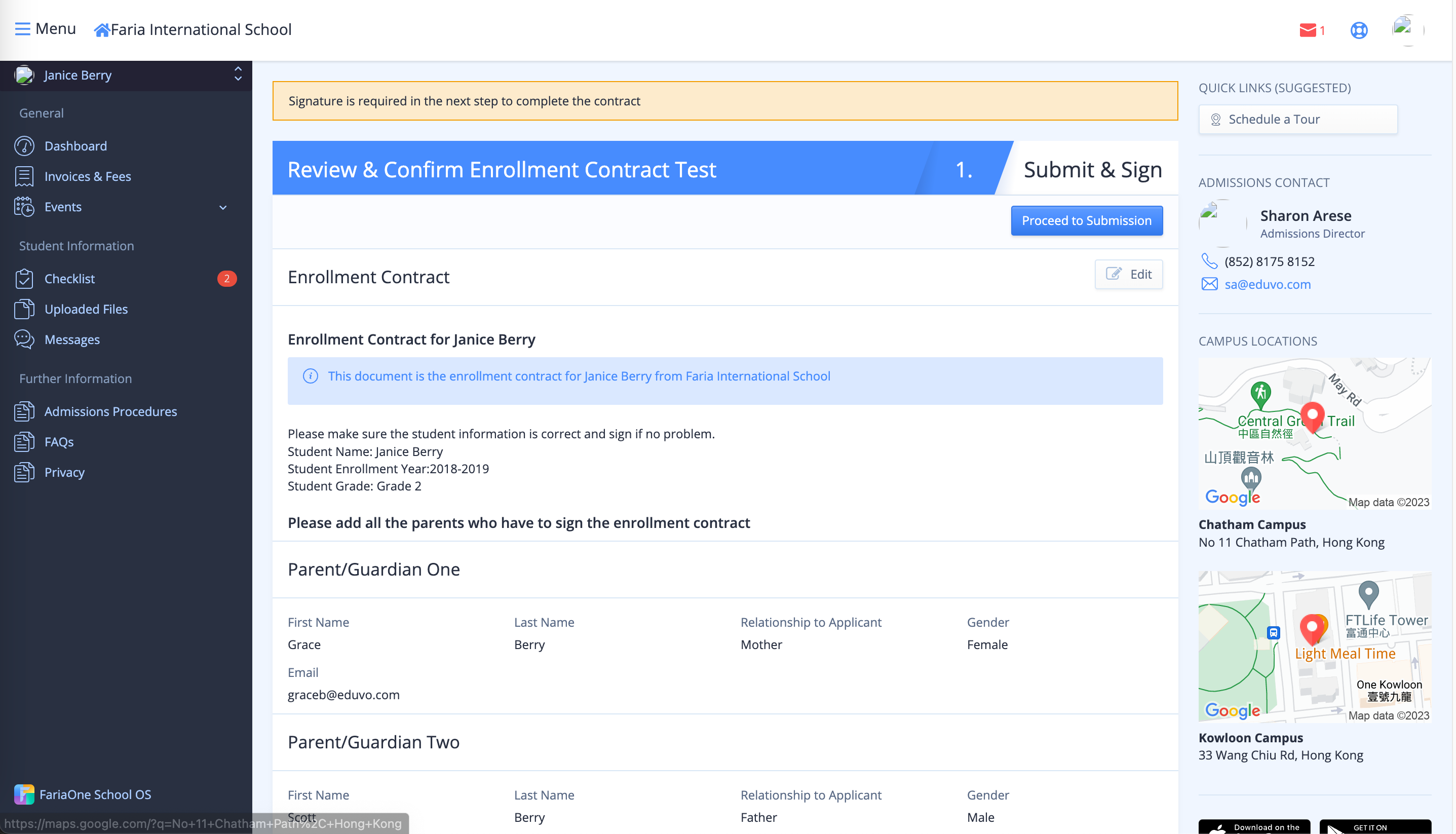
Task: Click the help support icon
Action: tap(1359, 30)
